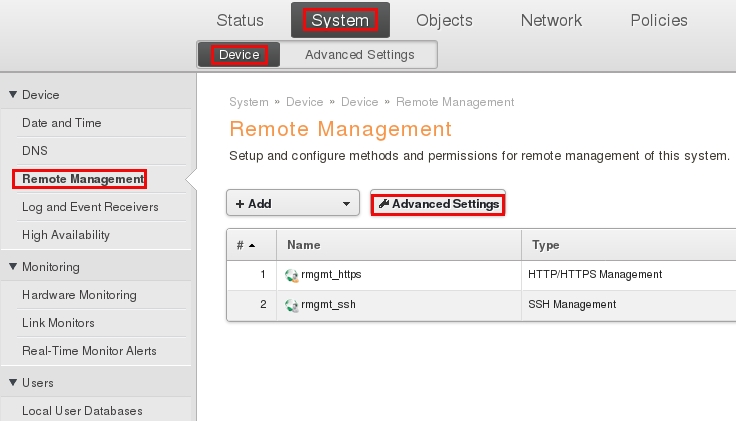736x421 pixels.
Task: Sort by the # column arrow
Action: point(252,245)
